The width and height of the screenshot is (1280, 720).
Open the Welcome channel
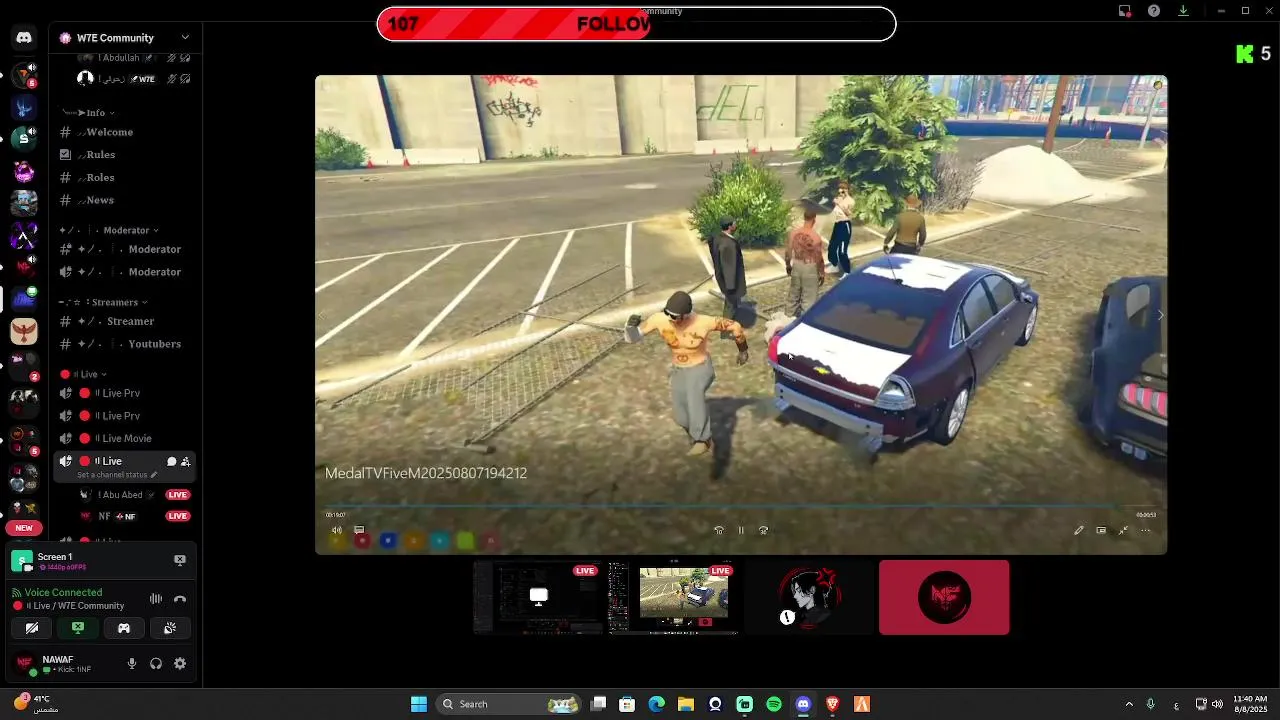point(125,132)
